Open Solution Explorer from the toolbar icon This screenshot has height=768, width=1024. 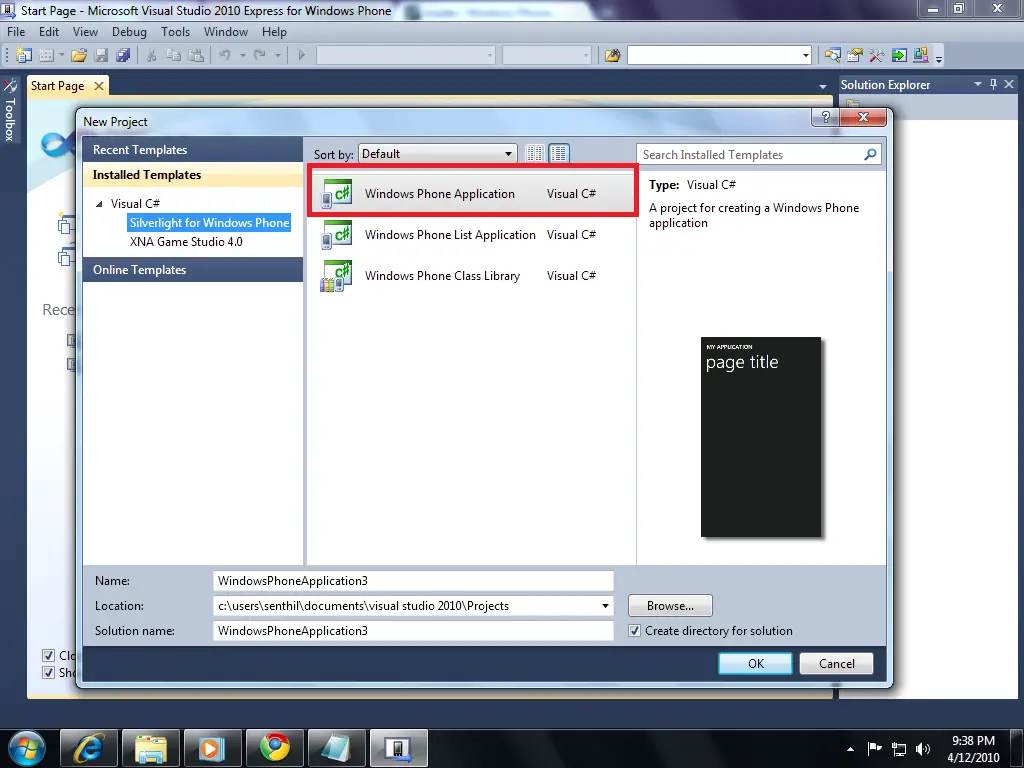(x=833, y=56)
